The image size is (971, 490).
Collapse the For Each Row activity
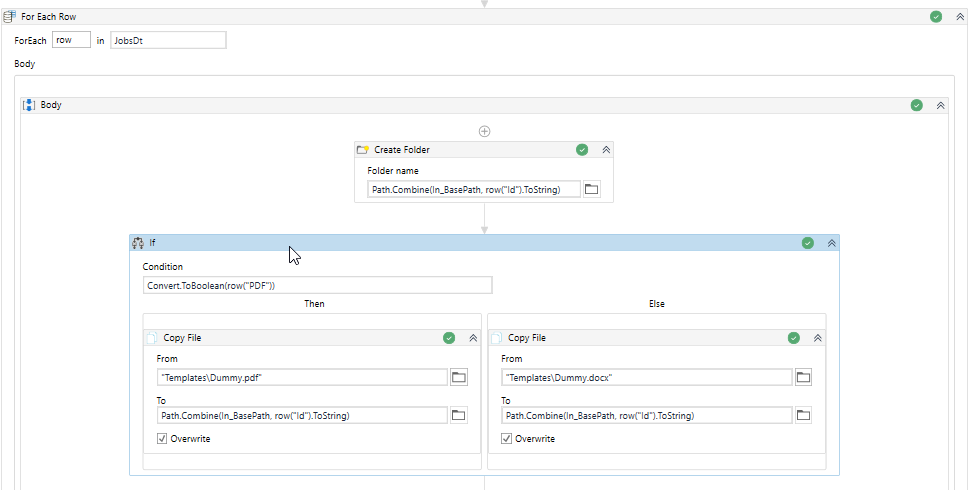pyautogui.click(x=960, y=17)
